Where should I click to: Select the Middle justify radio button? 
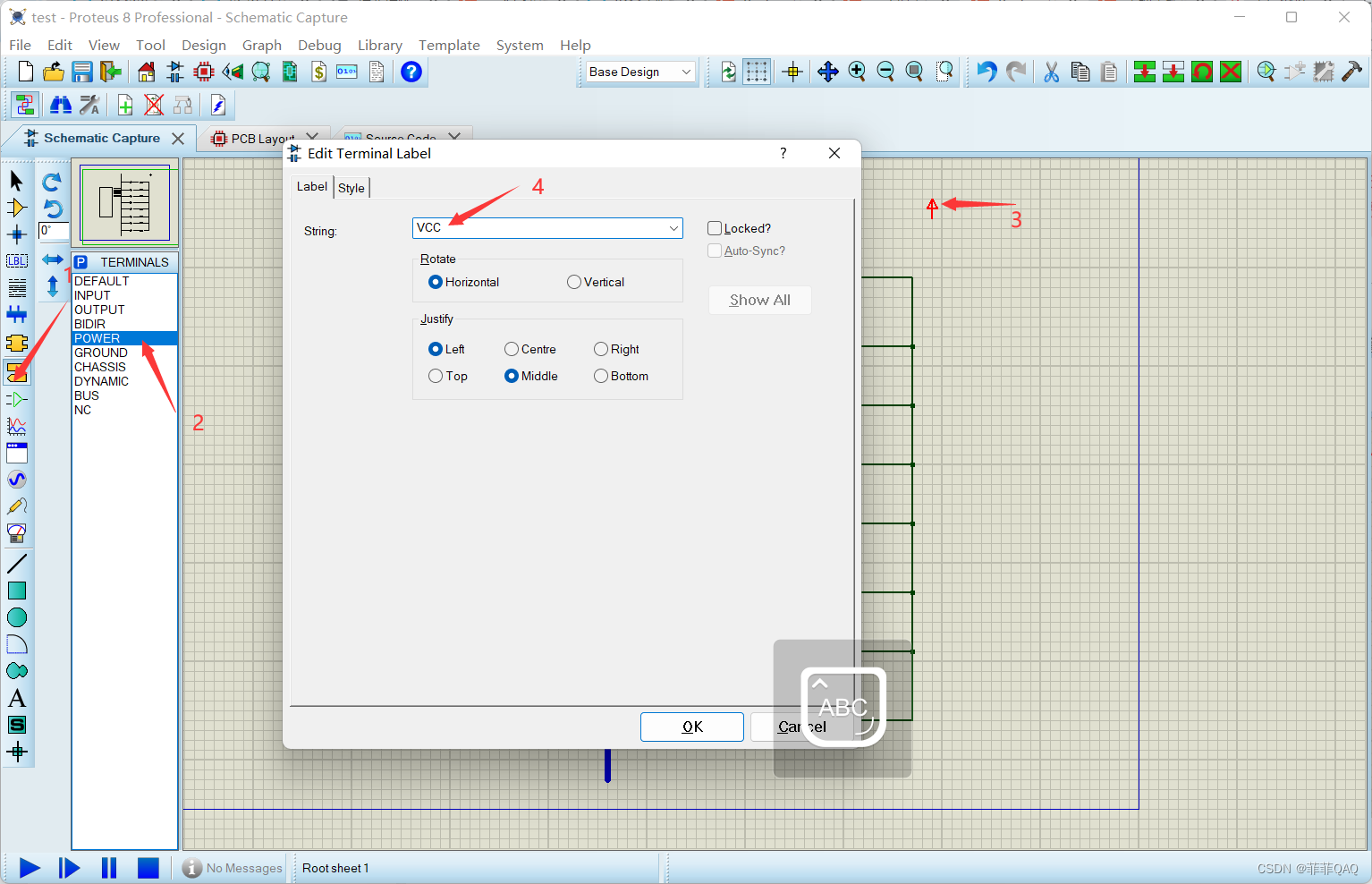512,376
